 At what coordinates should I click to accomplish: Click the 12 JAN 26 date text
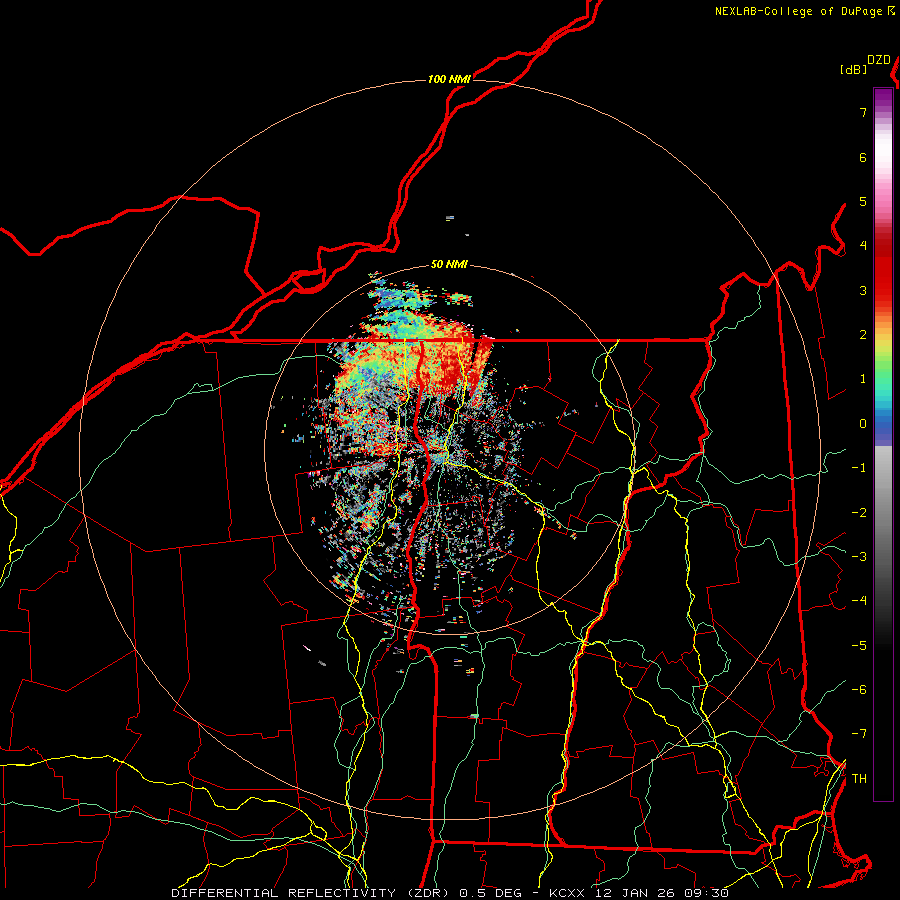(636, 893)
